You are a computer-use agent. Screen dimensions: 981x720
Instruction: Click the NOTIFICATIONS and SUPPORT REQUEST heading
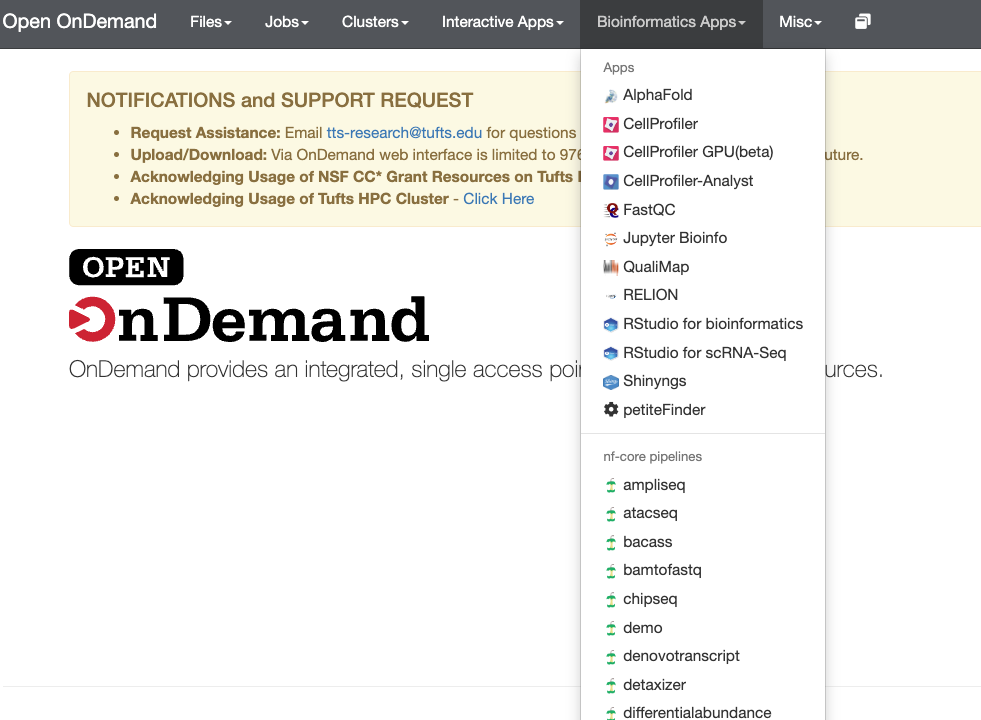(280, 100)
